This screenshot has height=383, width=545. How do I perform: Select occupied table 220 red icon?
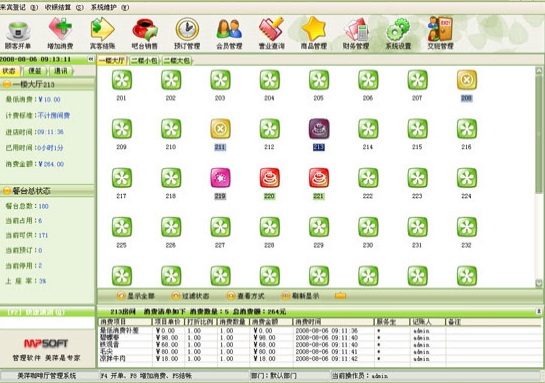270,178
